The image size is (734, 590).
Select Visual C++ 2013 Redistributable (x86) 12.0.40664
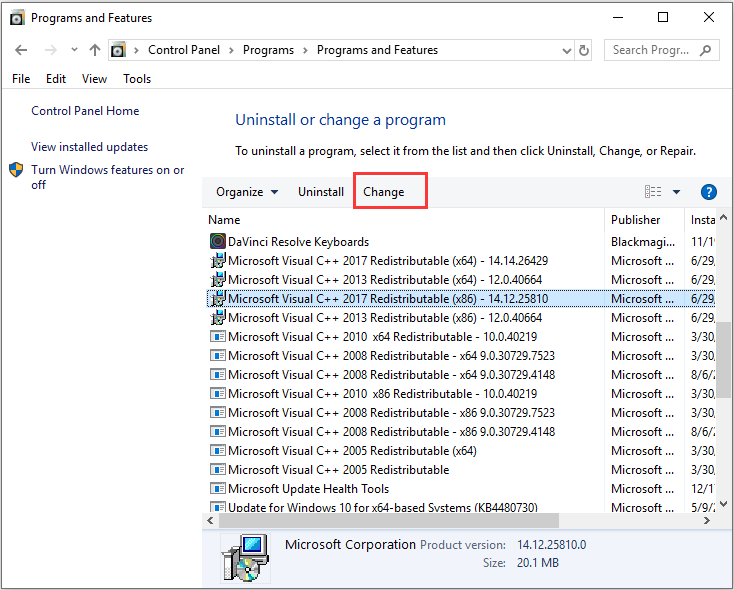(x=385, y=318)
